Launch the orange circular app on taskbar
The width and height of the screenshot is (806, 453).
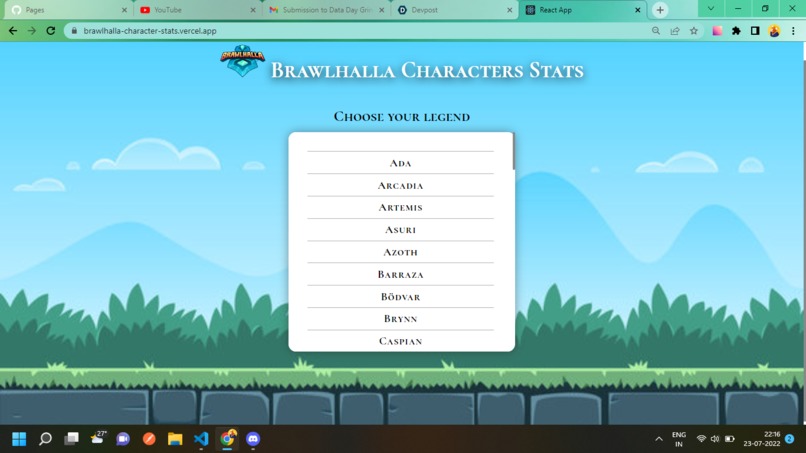click(x=149, y=439)
